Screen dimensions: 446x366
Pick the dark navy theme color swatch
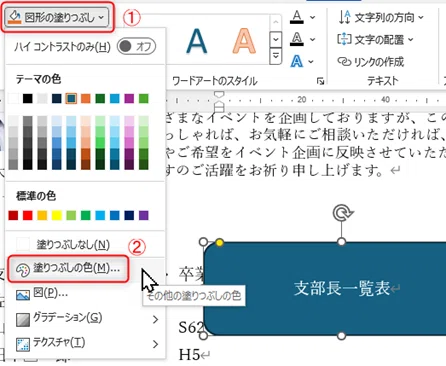[x=57, y=98]
